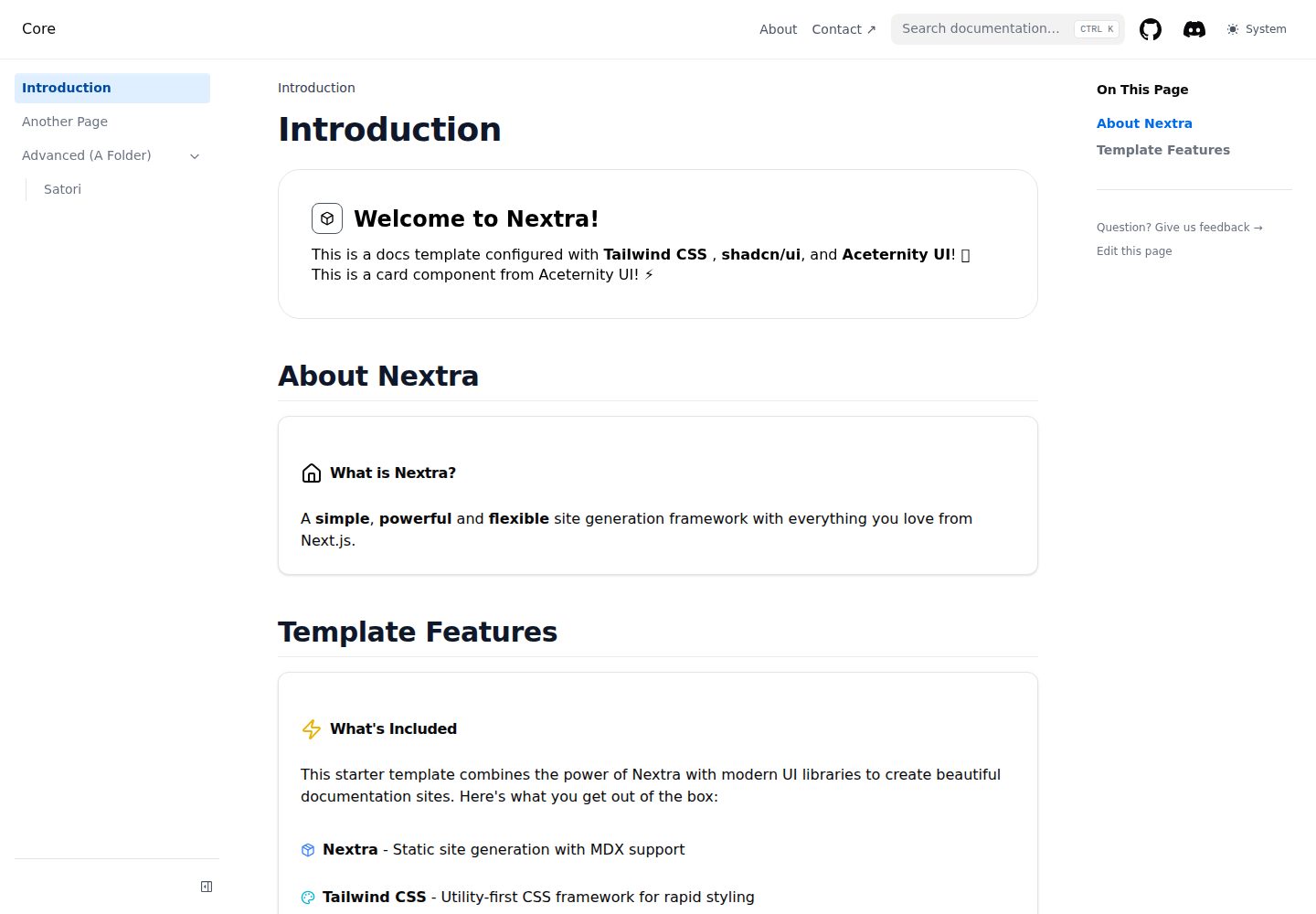Image resolution: width=1316 pixels, height=914 pixels.
Task: Click the bold word flexible
Action: (x=519, y=518)
